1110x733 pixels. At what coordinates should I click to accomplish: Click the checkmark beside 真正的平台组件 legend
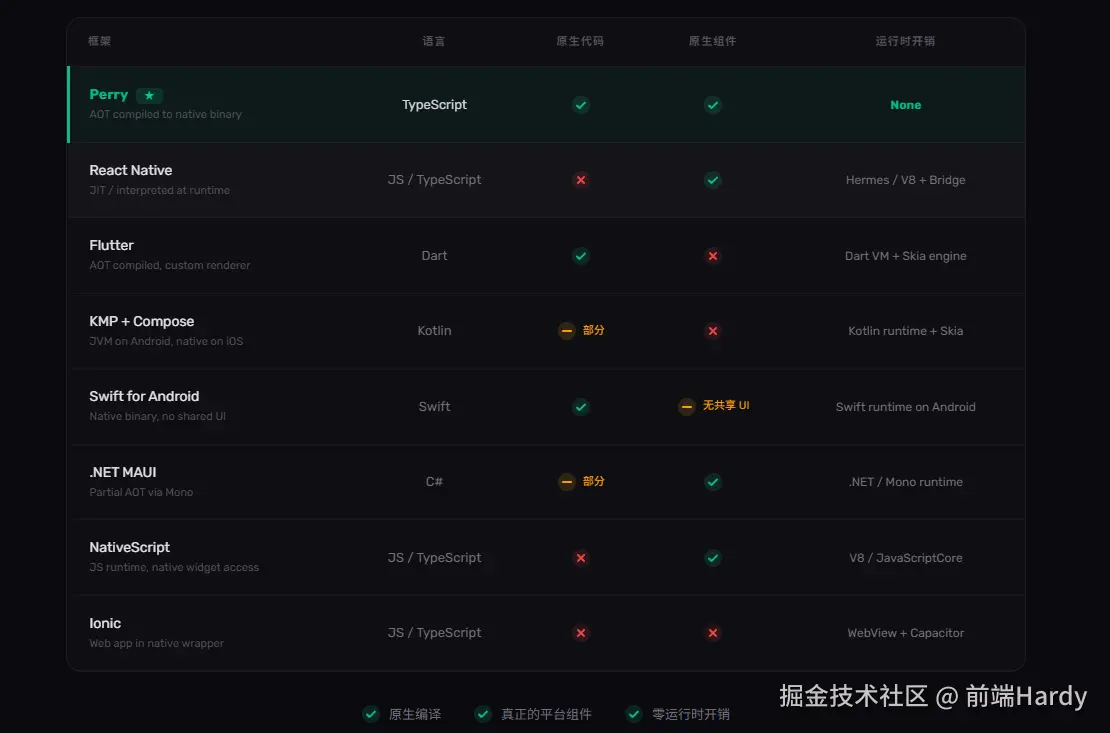pyautogui.click(x=483, y=714)
